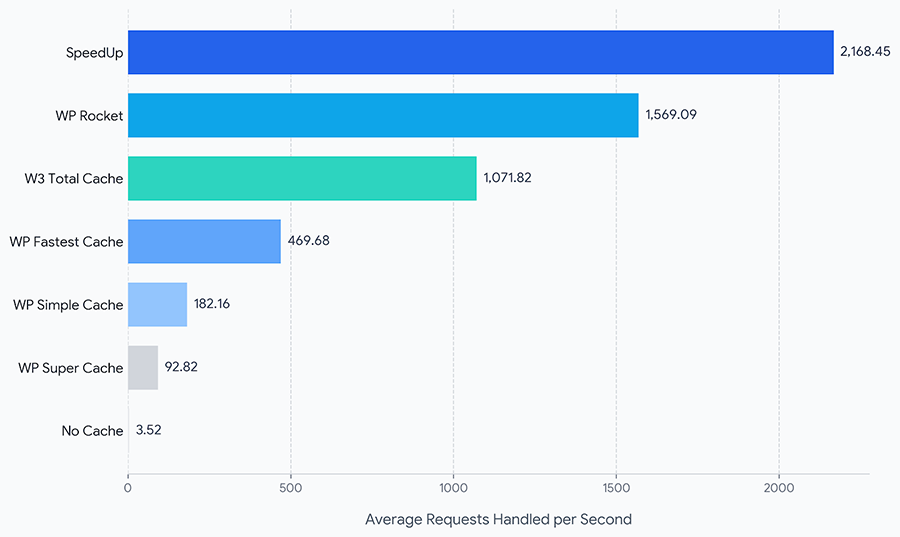This screenshot has width=900, height=537.
Task: Click the WP Fastest Cache label
Action: coord(66,241)
